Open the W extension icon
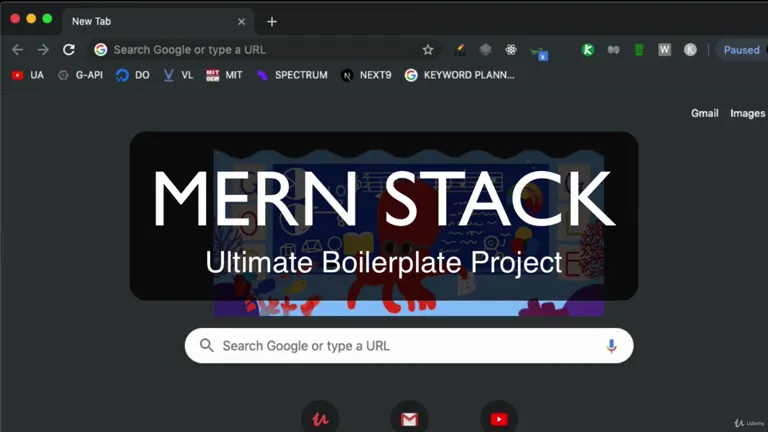Screen dimensions: 768x432 665,49
